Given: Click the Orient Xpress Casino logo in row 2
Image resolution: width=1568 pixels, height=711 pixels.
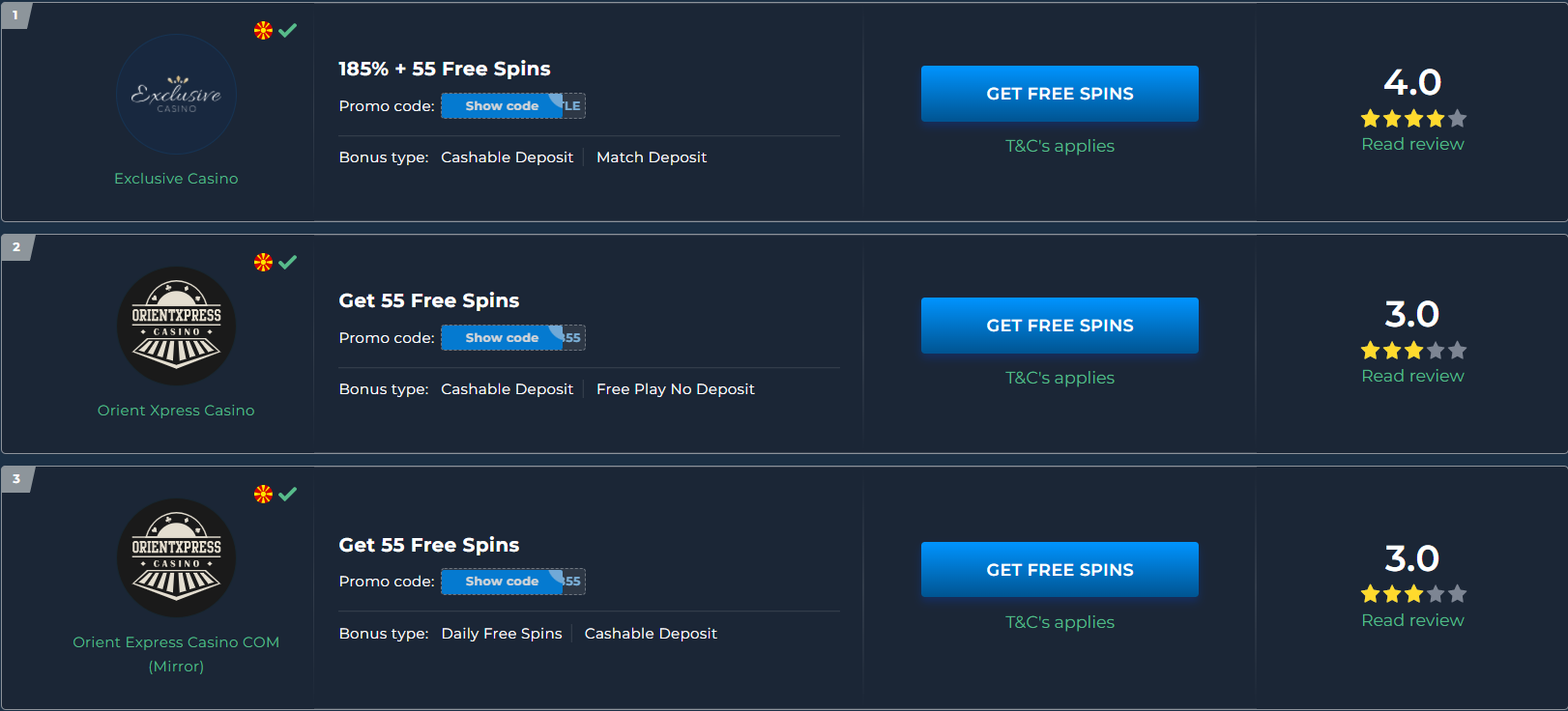Looking at the screenshot, I should (x=176, y=327).
